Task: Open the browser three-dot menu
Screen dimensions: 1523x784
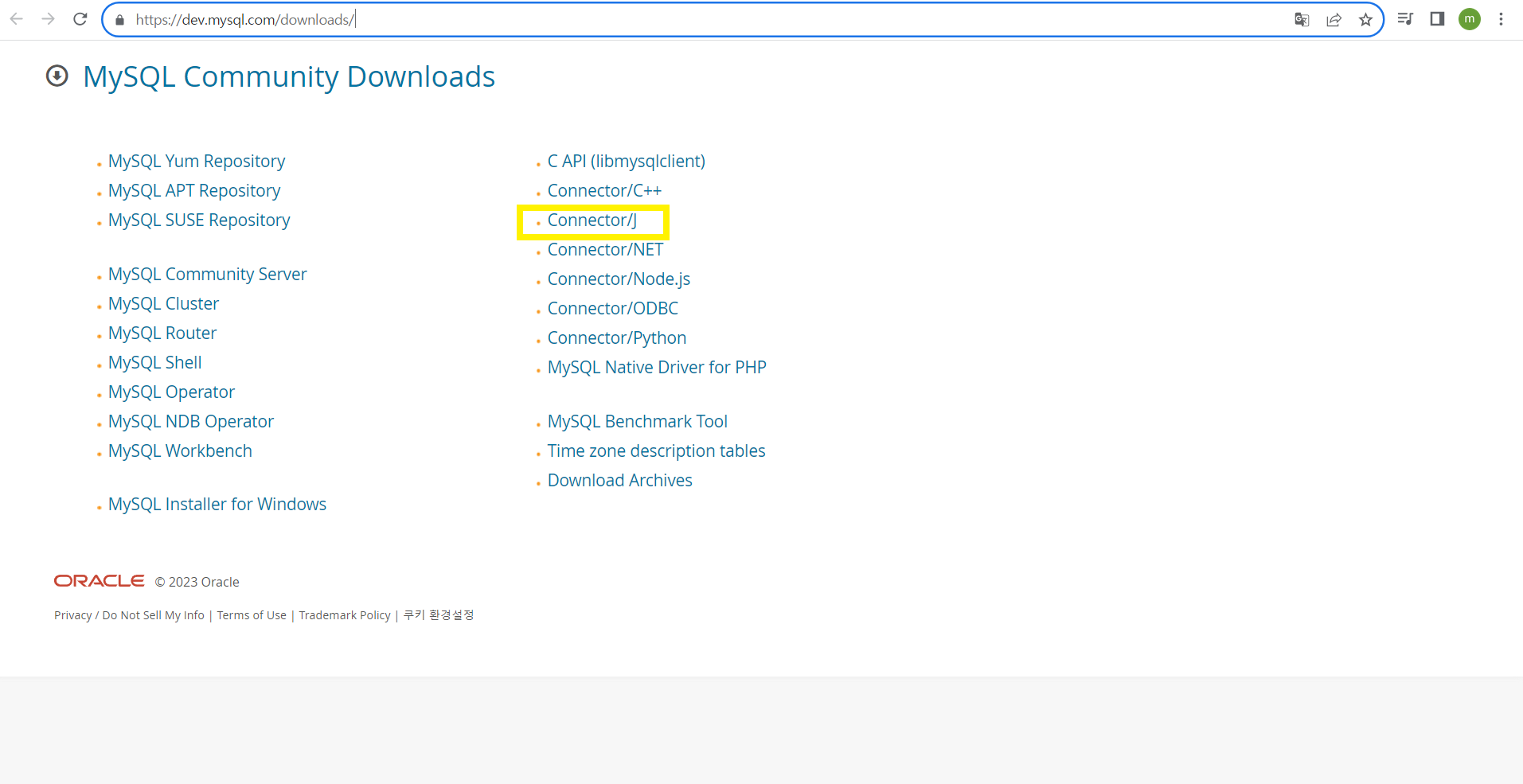Action: (1501, 19)
